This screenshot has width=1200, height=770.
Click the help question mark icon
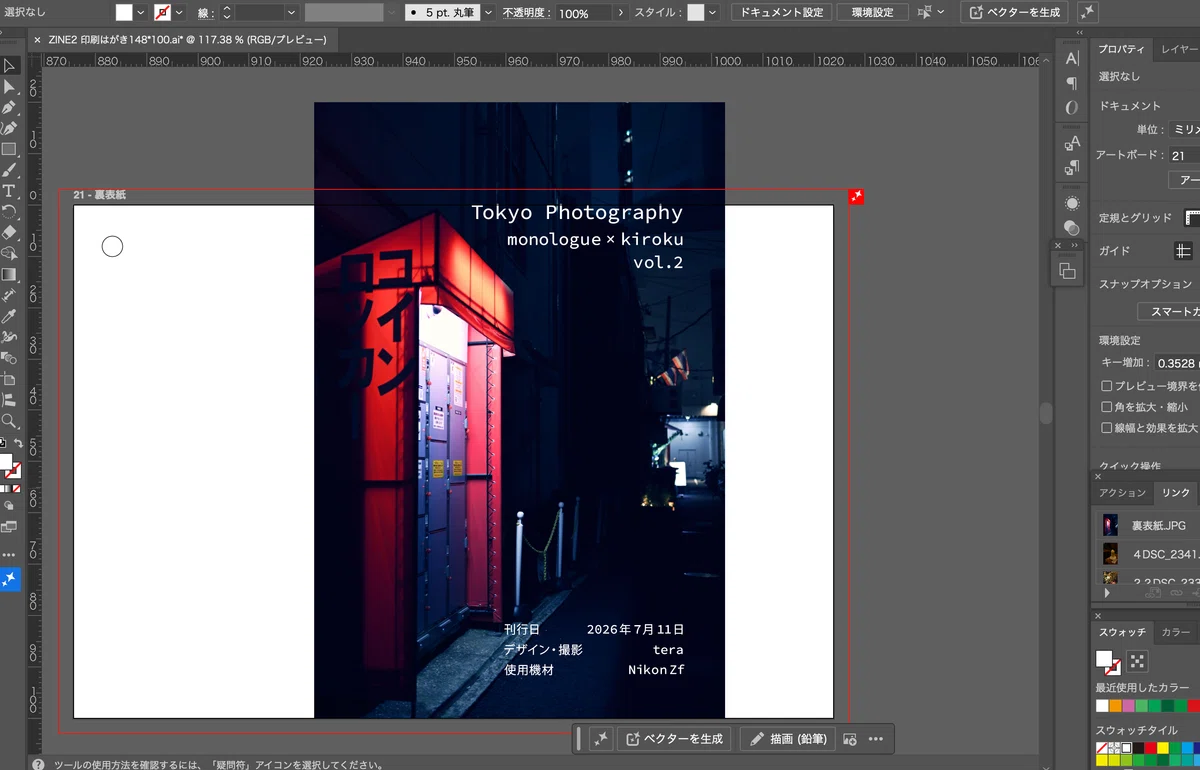coord(38,764)
